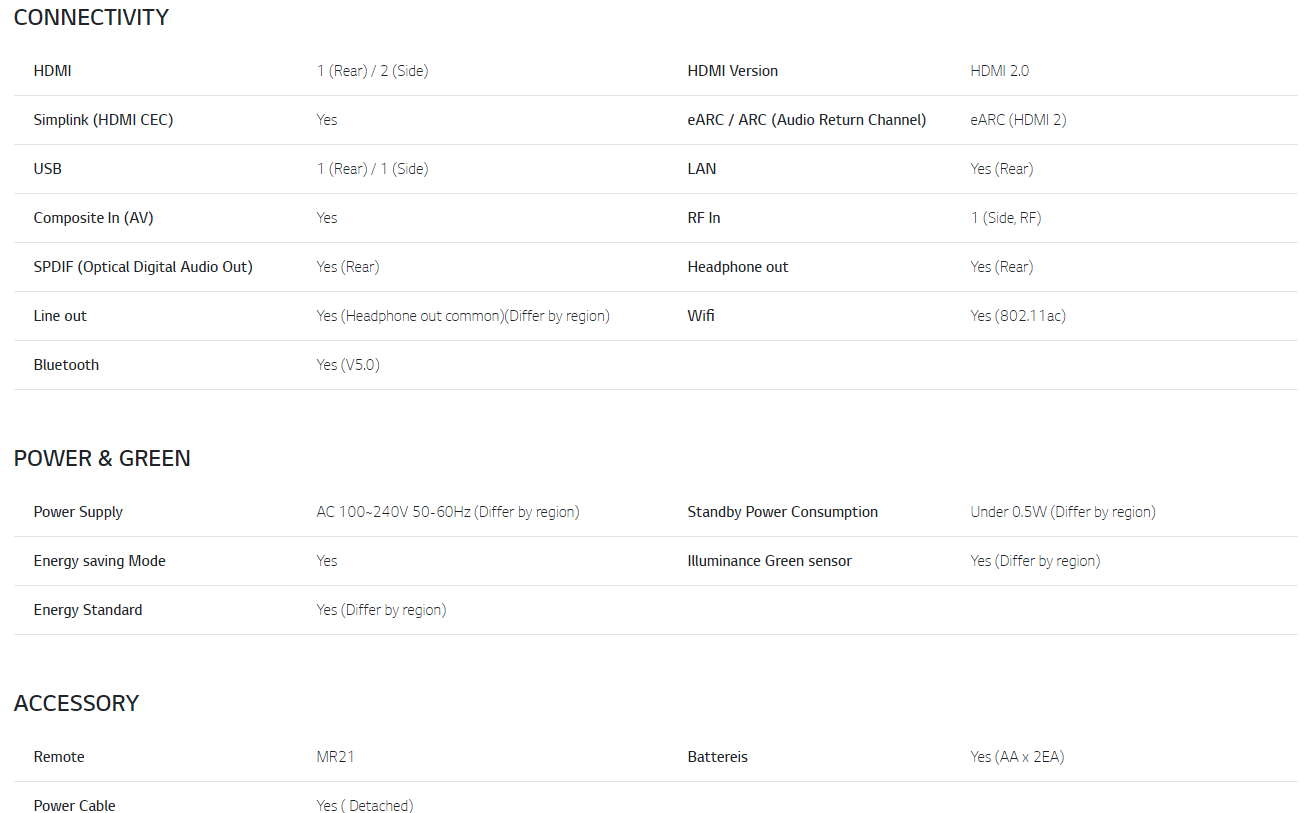Click the HDMI Version value HDMI 2.0
This screenshot has width=1308, height=813.
[x=999, y=71]
